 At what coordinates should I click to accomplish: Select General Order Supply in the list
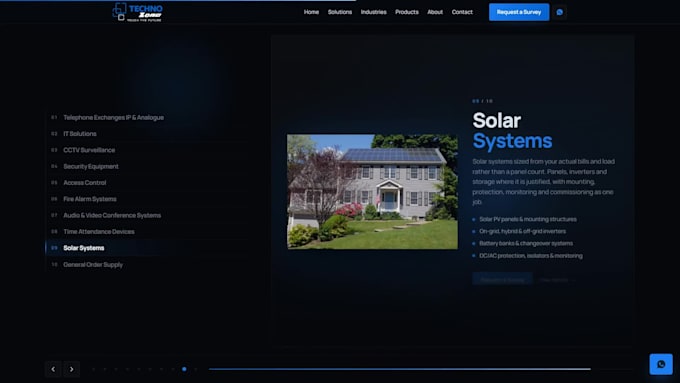coord(147,265)
